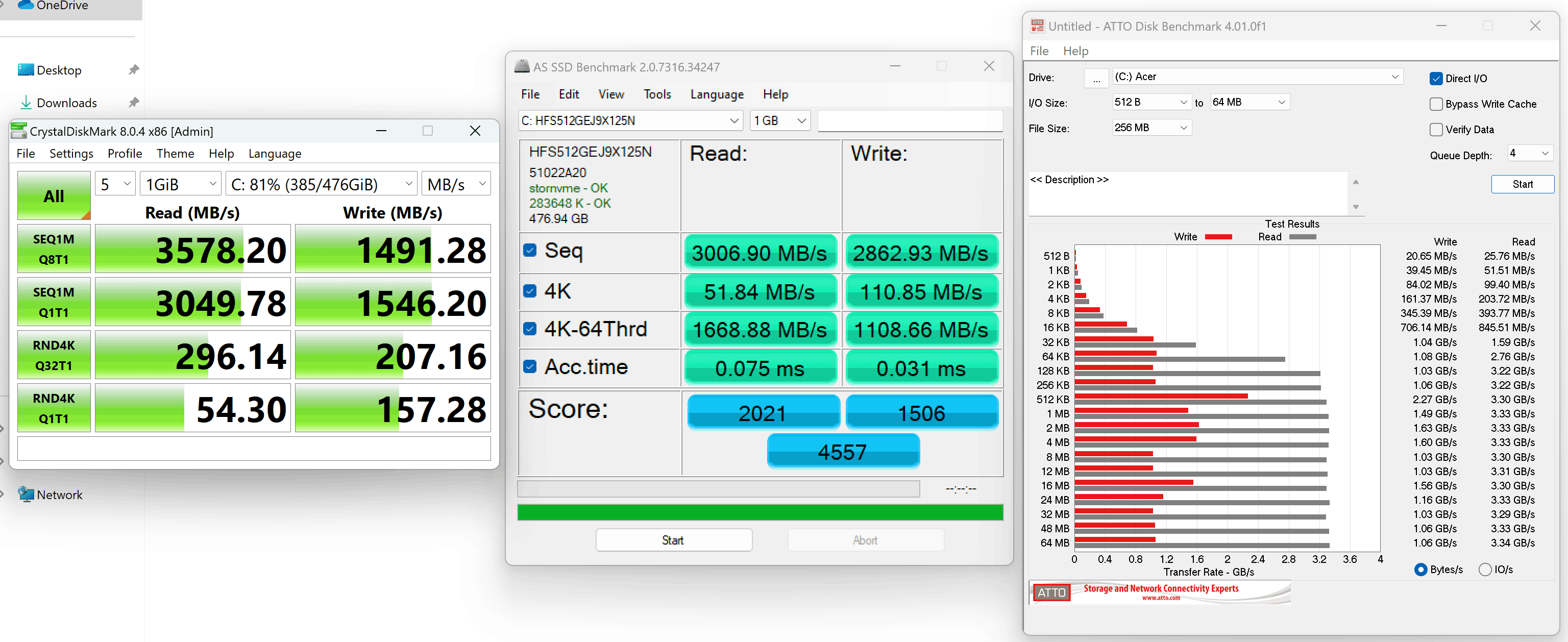
Task: Select the IO/s radio button
Action: 1485,570
